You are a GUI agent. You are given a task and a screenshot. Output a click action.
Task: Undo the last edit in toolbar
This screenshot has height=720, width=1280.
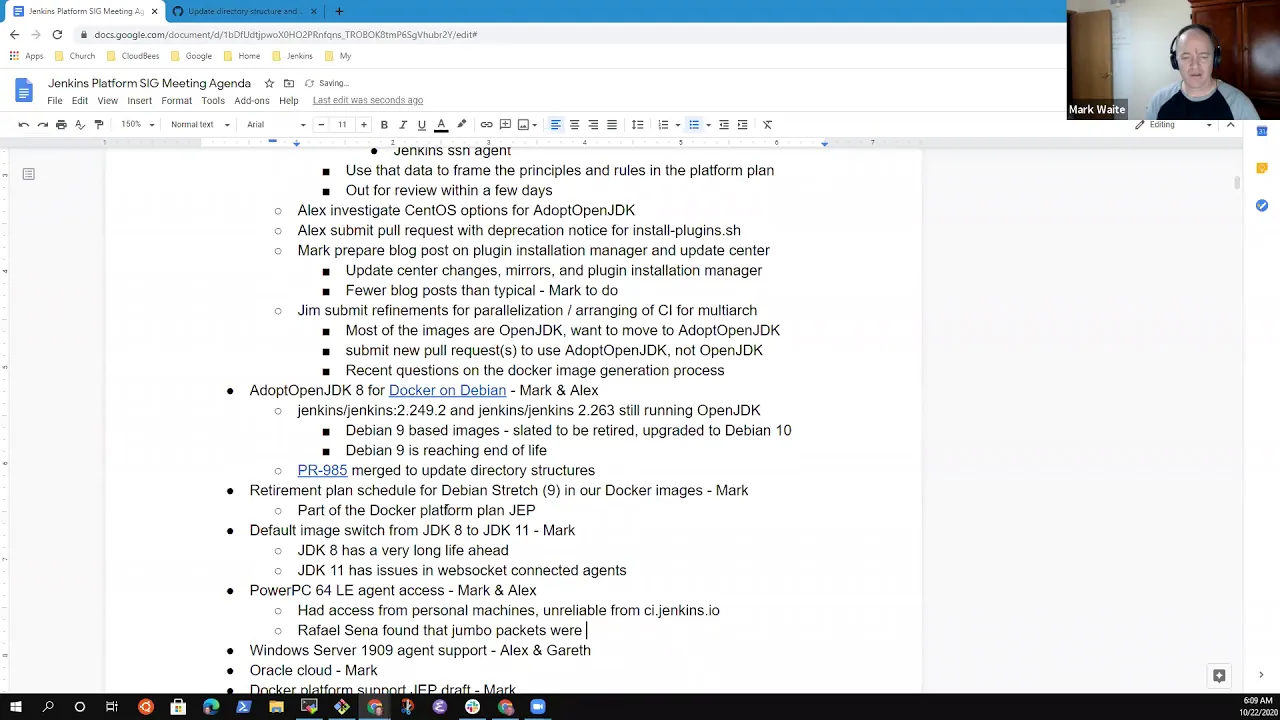[23, 125]
